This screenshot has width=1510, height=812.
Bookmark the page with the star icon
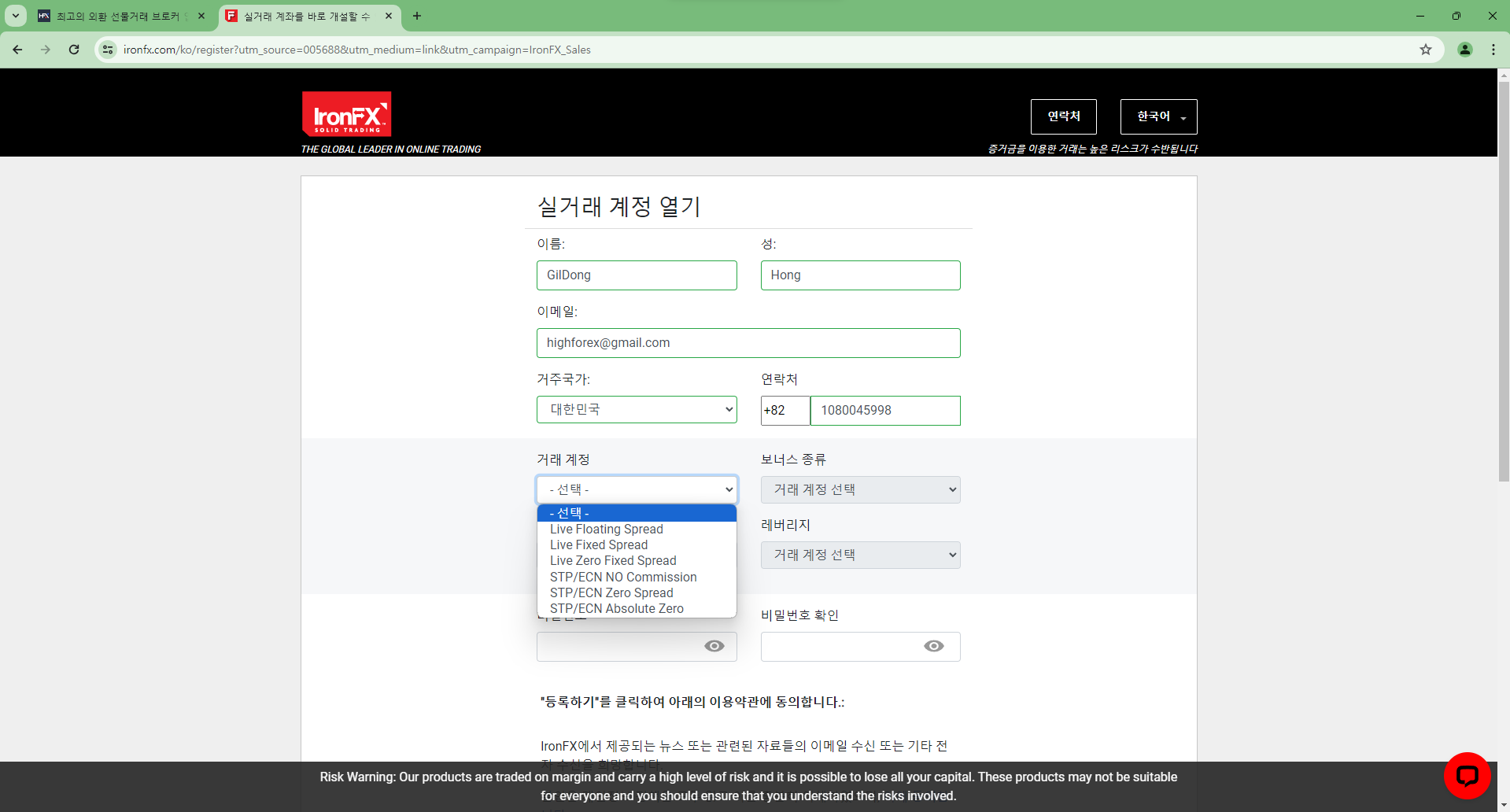1425,49
